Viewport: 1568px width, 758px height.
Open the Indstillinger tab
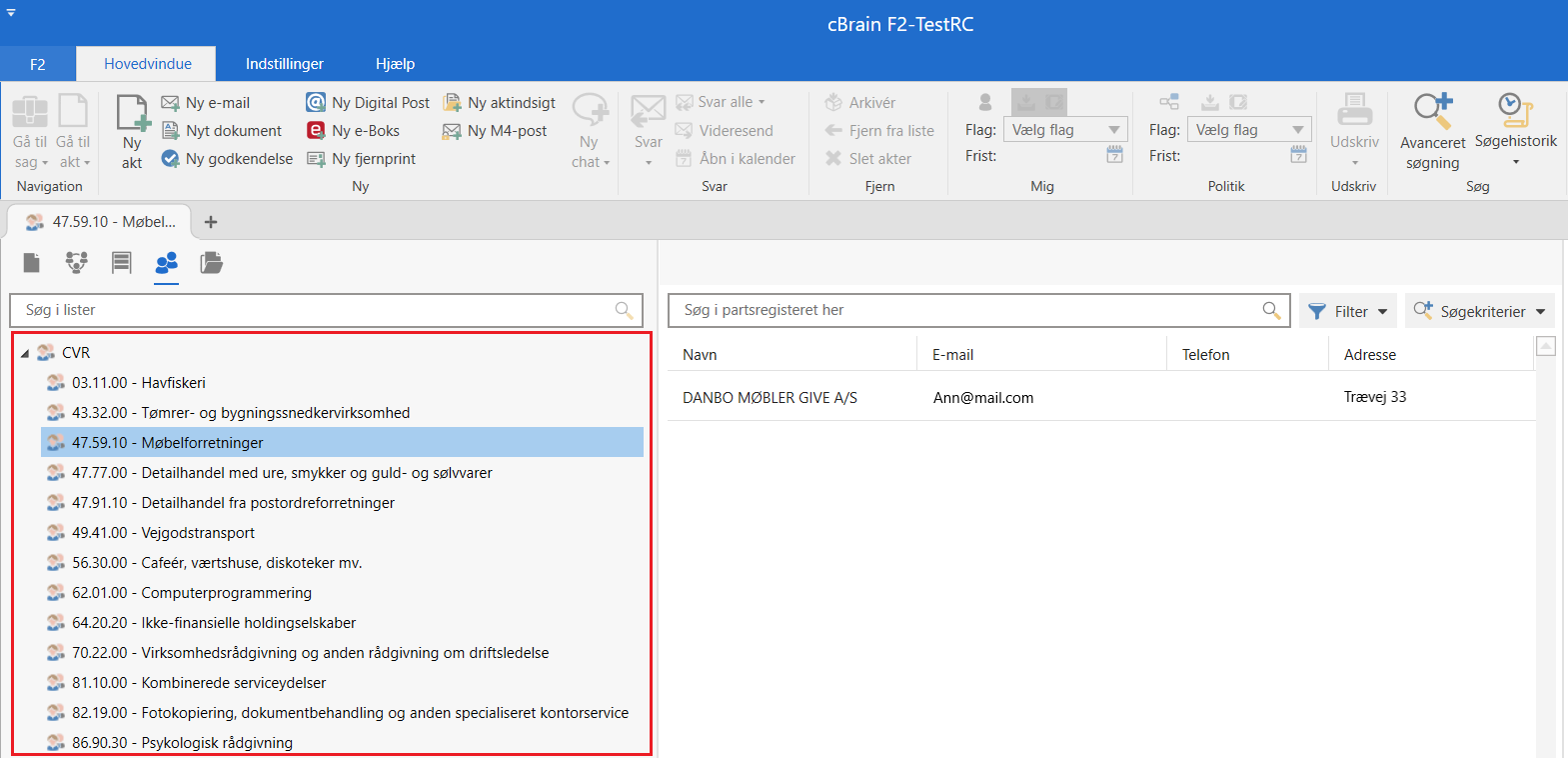pos(285,64)
